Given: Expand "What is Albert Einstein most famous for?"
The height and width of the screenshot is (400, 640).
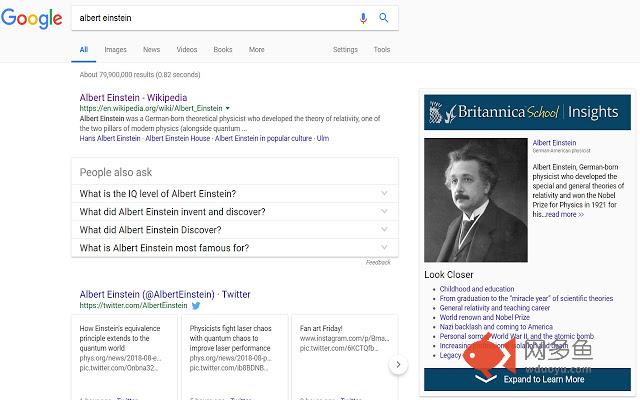Looking at the screenshot, I should (235, 247).
